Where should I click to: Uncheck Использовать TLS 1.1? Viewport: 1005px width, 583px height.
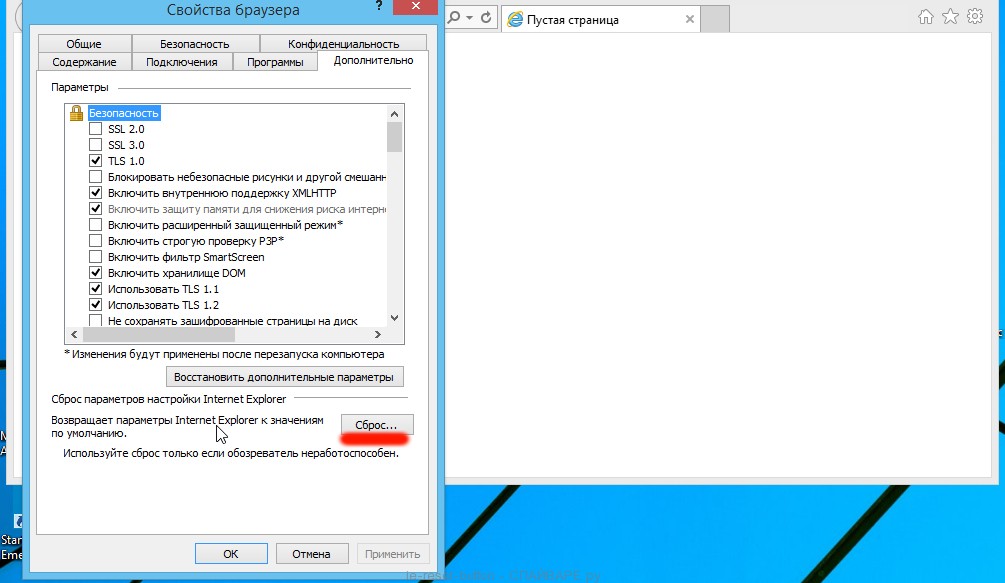click(96, 289)
